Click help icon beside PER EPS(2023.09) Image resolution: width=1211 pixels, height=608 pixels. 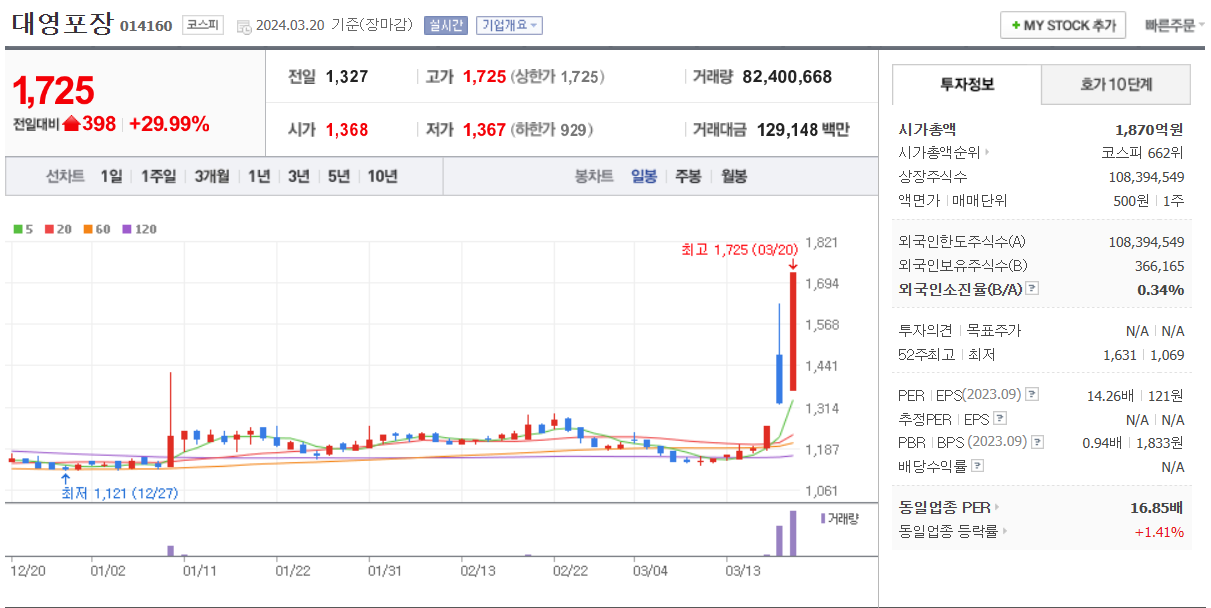1032,395
